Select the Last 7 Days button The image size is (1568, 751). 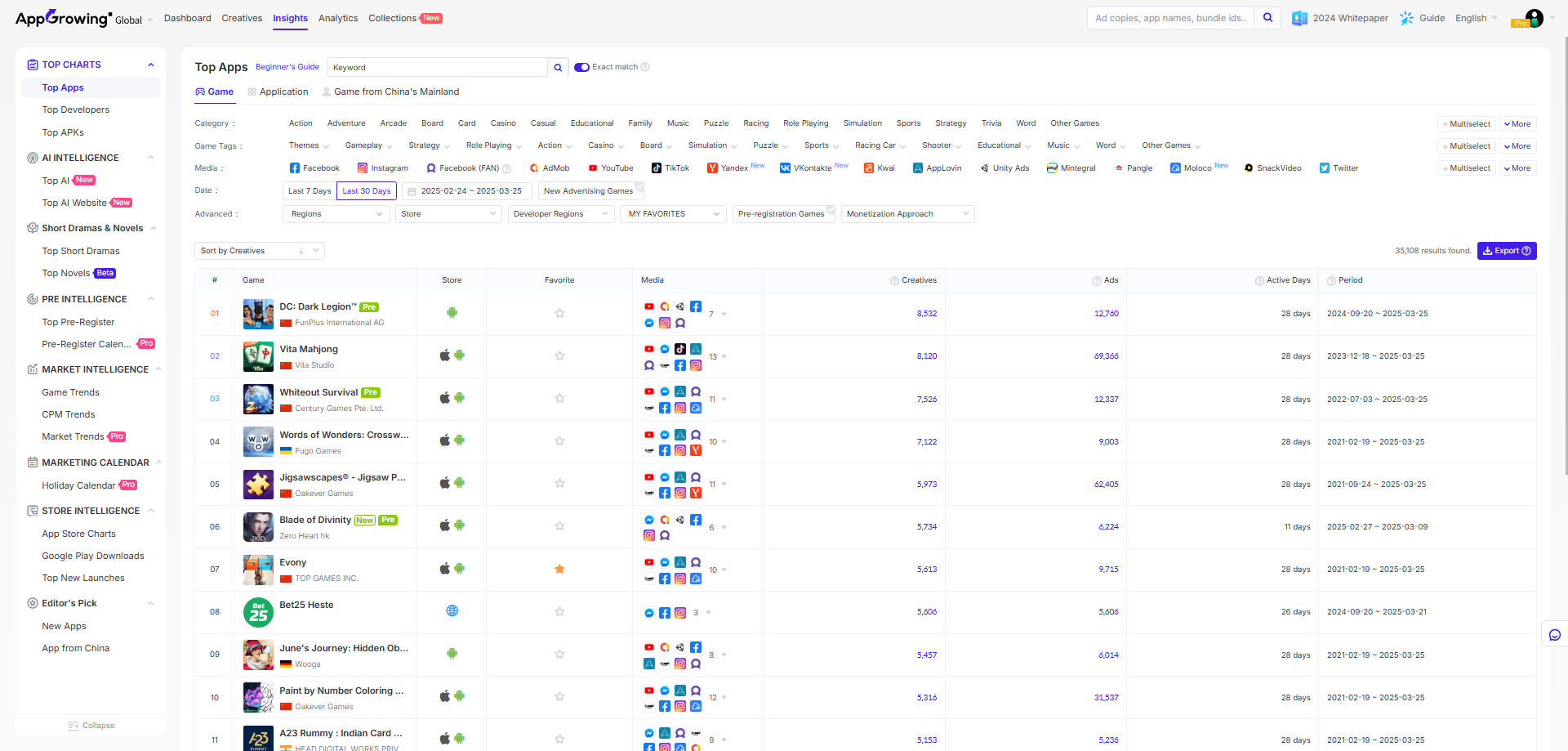click(310, 191)
